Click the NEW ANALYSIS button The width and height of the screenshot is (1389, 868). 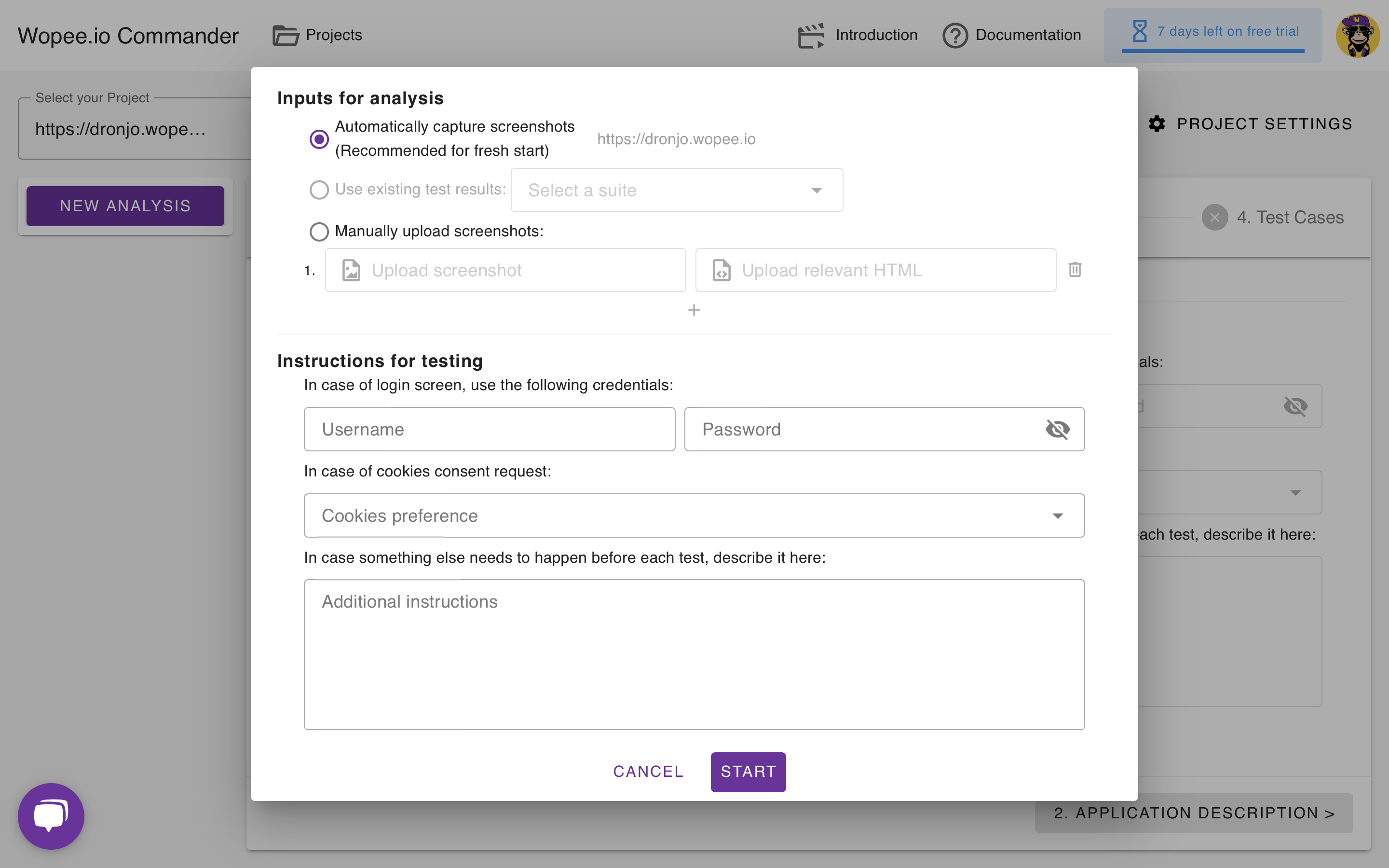click(125, 205)
